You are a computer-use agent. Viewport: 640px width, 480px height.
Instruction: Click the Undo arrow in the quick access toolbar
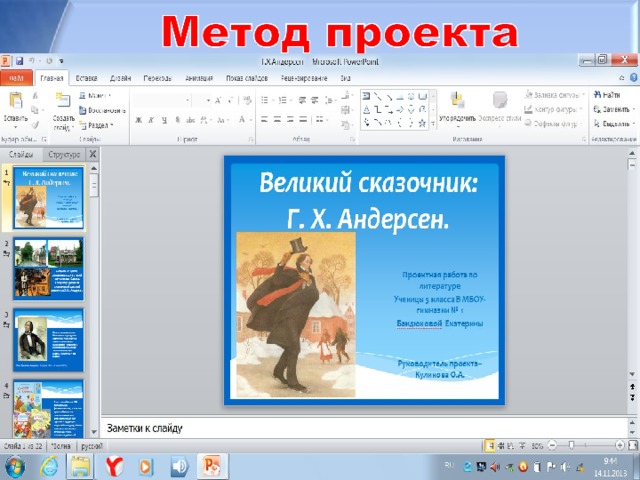(32, 61)
